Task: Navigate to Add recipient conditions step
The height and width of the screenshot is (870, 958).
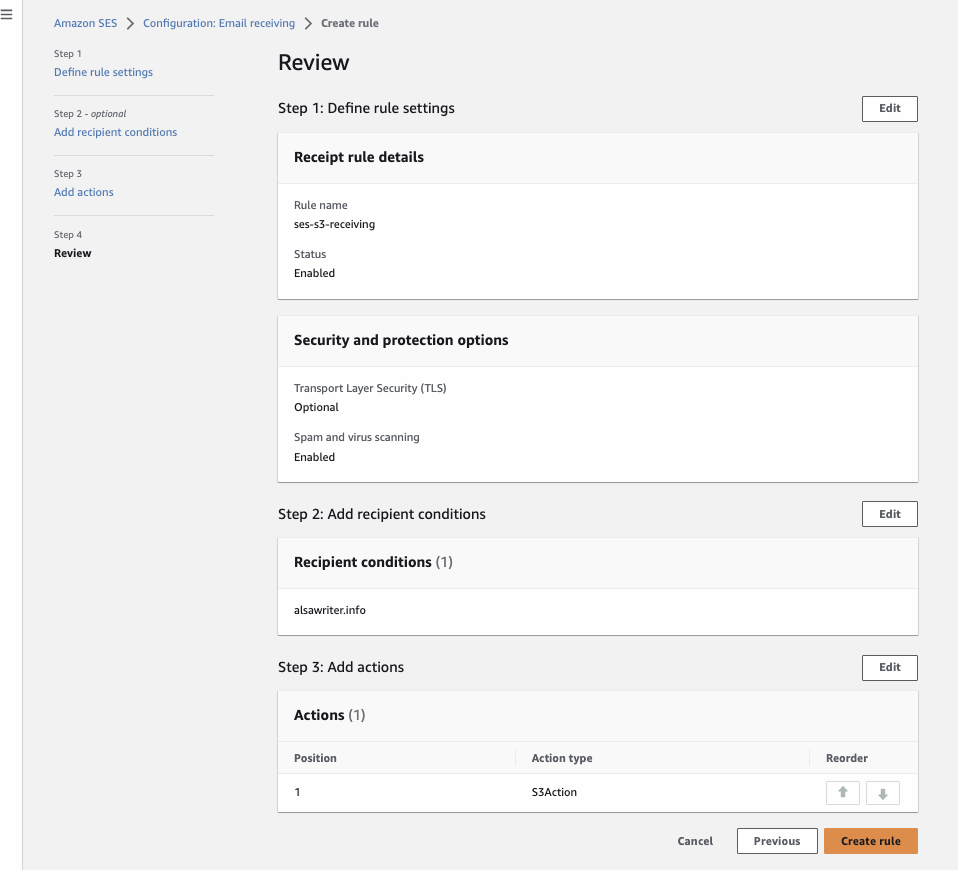Action: point(115,132)
